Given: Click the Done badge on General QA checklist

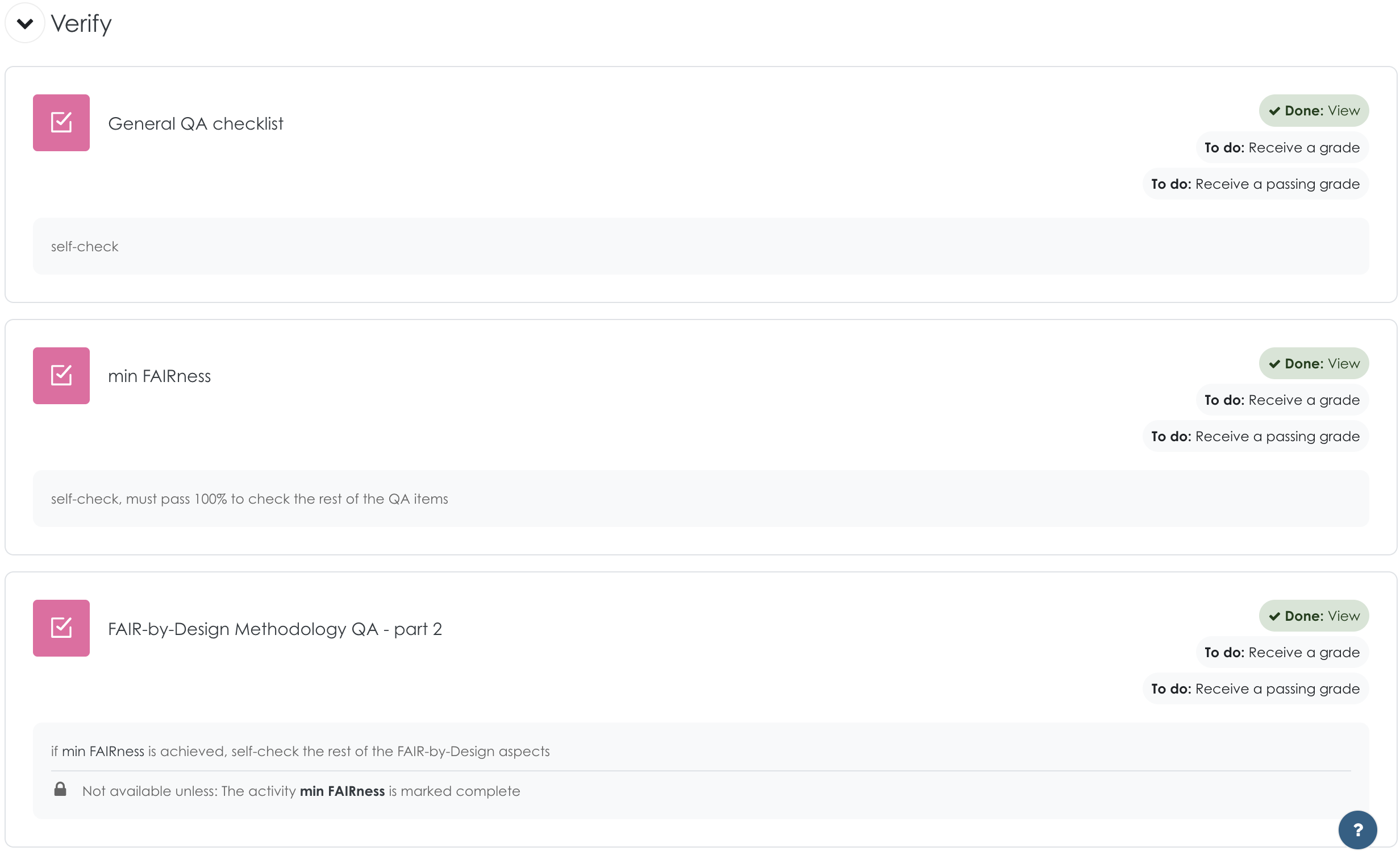Looking at the screenshot, I should point(1313,110).
